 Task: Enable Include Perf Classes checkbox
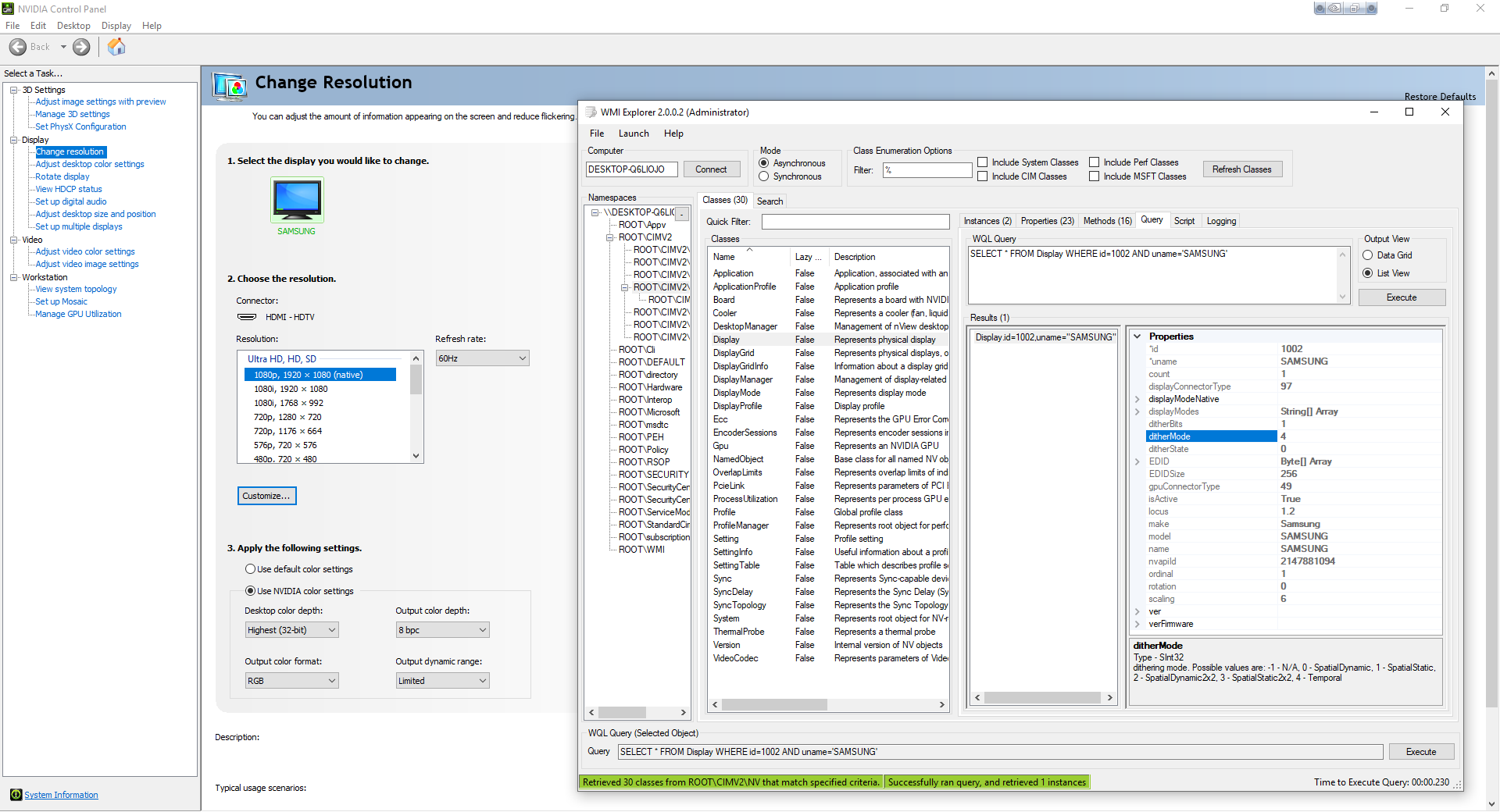(x=1095, y=162)
